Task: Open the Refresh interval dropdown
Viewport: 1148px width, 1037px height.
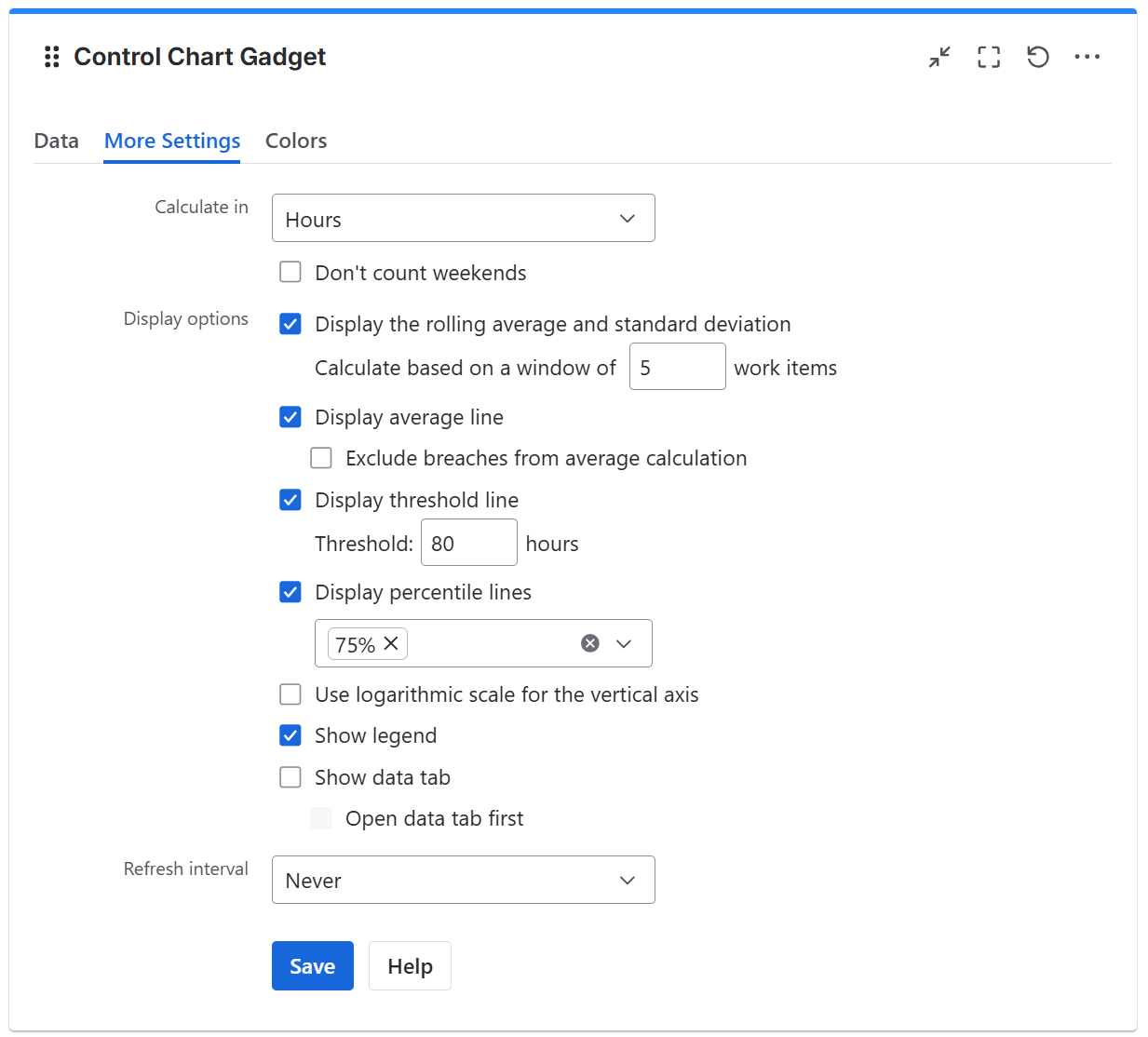Action: (x=463, y=880)
